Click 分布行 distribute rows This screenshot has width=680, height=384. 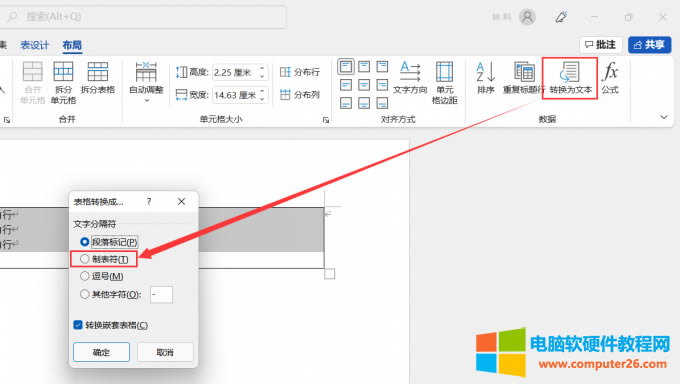coord(300,72)
